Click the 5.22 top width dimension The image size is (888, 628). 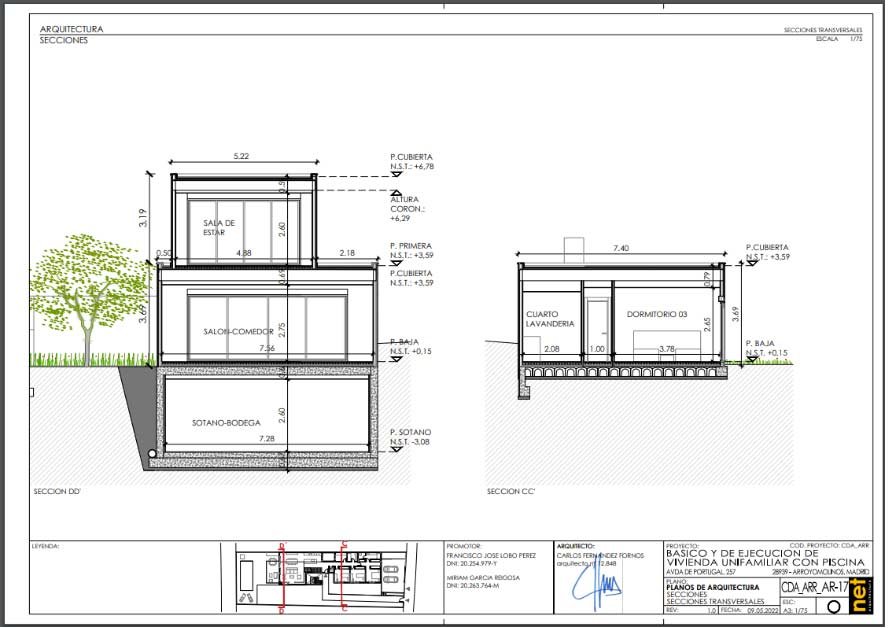point(240,157)
